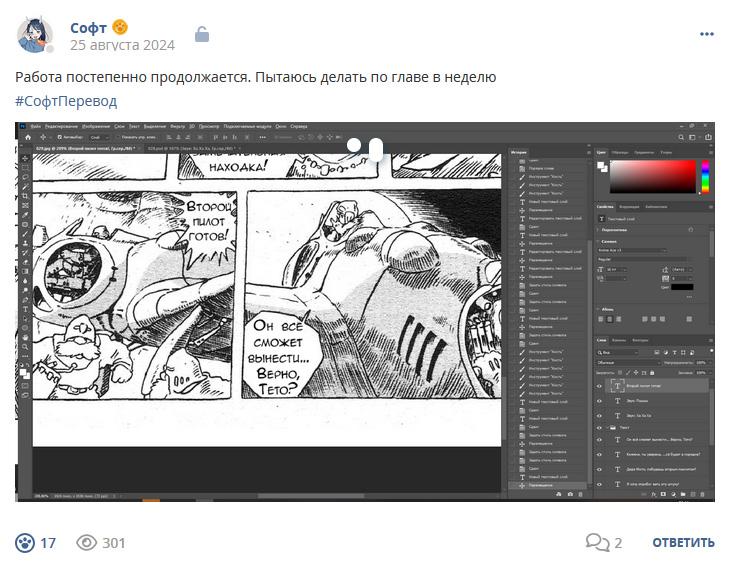Open the options bar three-dots overflow
This screenshot has width=730, height=568.
point(263,137)
